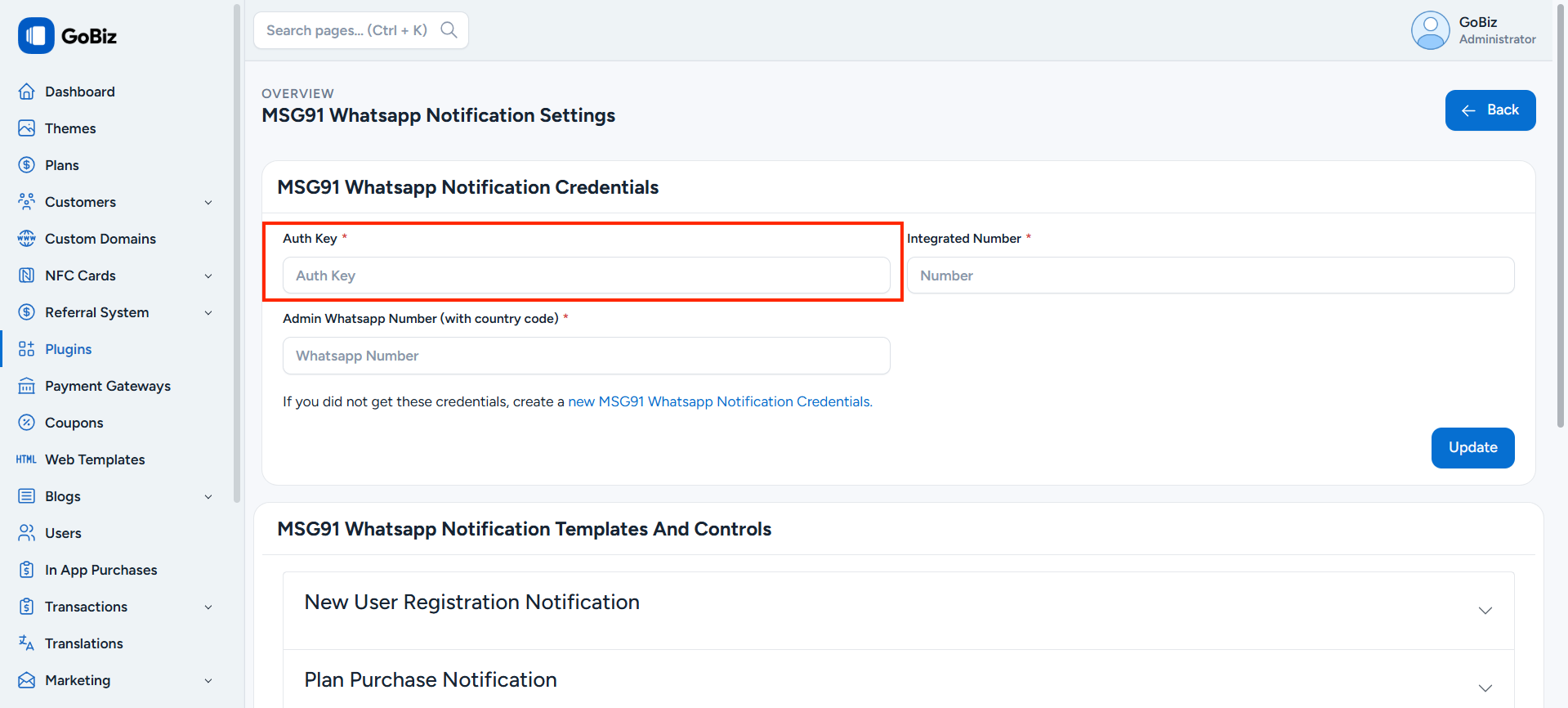This screenshot has height=708, width=1568.
Task: Click New User Registration Notification heading
Action: 471,603
